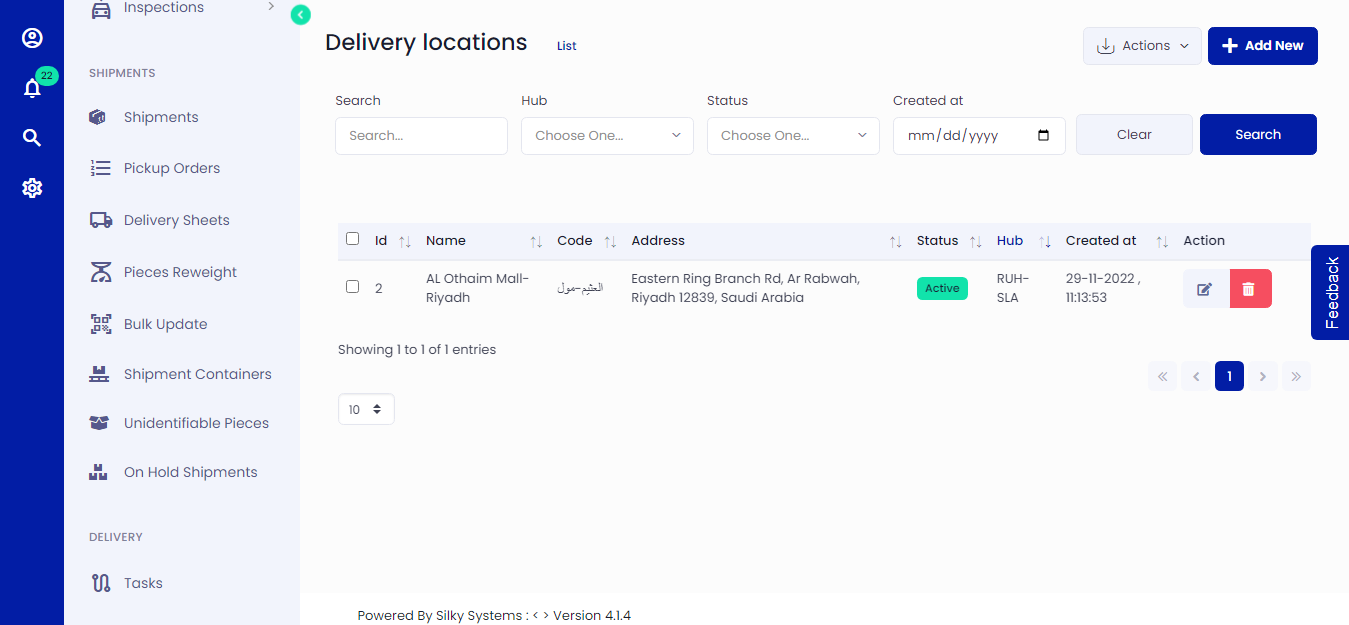Image resolution: width=1349 pixels, height=625 pixels.
Task: Open the global search magnifier
Action: 32,137
